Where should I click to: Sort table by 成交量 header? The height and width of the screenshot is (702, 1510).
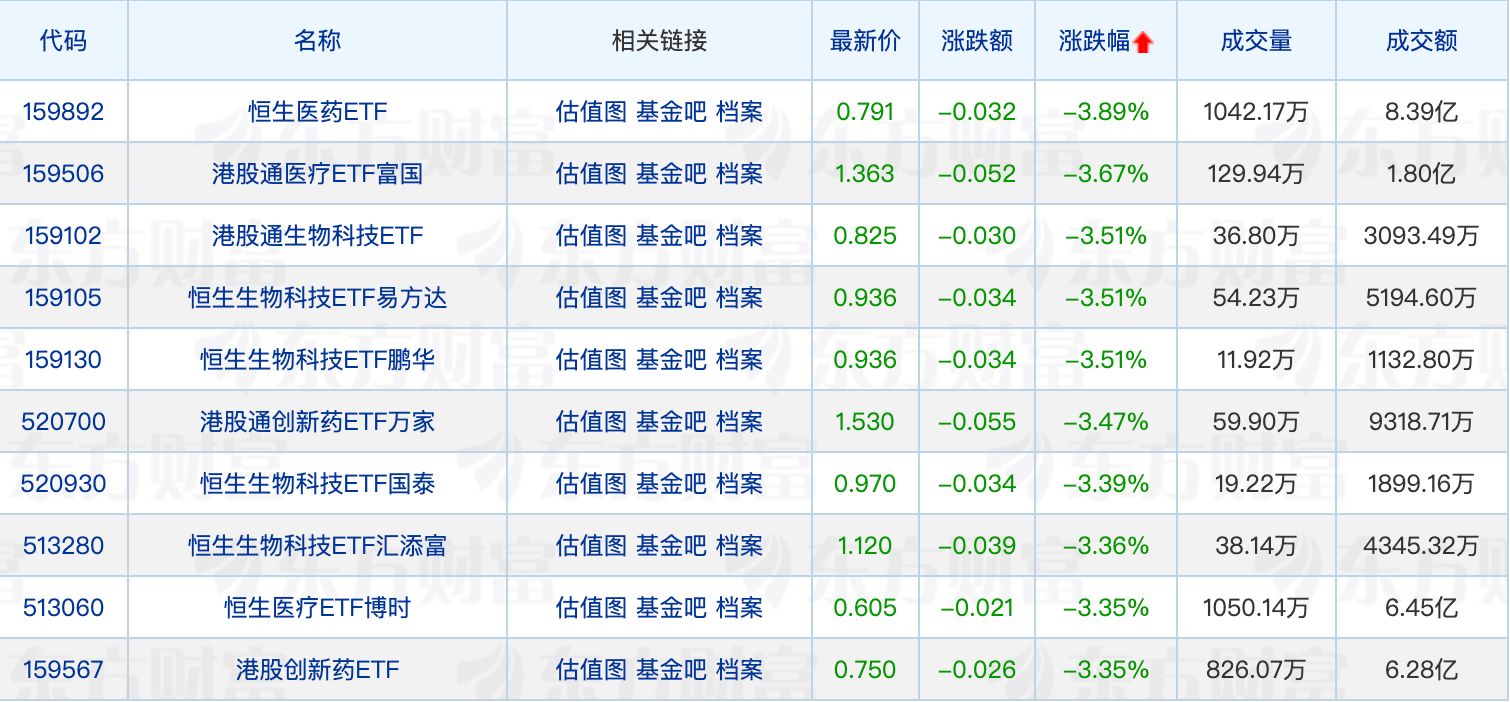[1256, 41]
